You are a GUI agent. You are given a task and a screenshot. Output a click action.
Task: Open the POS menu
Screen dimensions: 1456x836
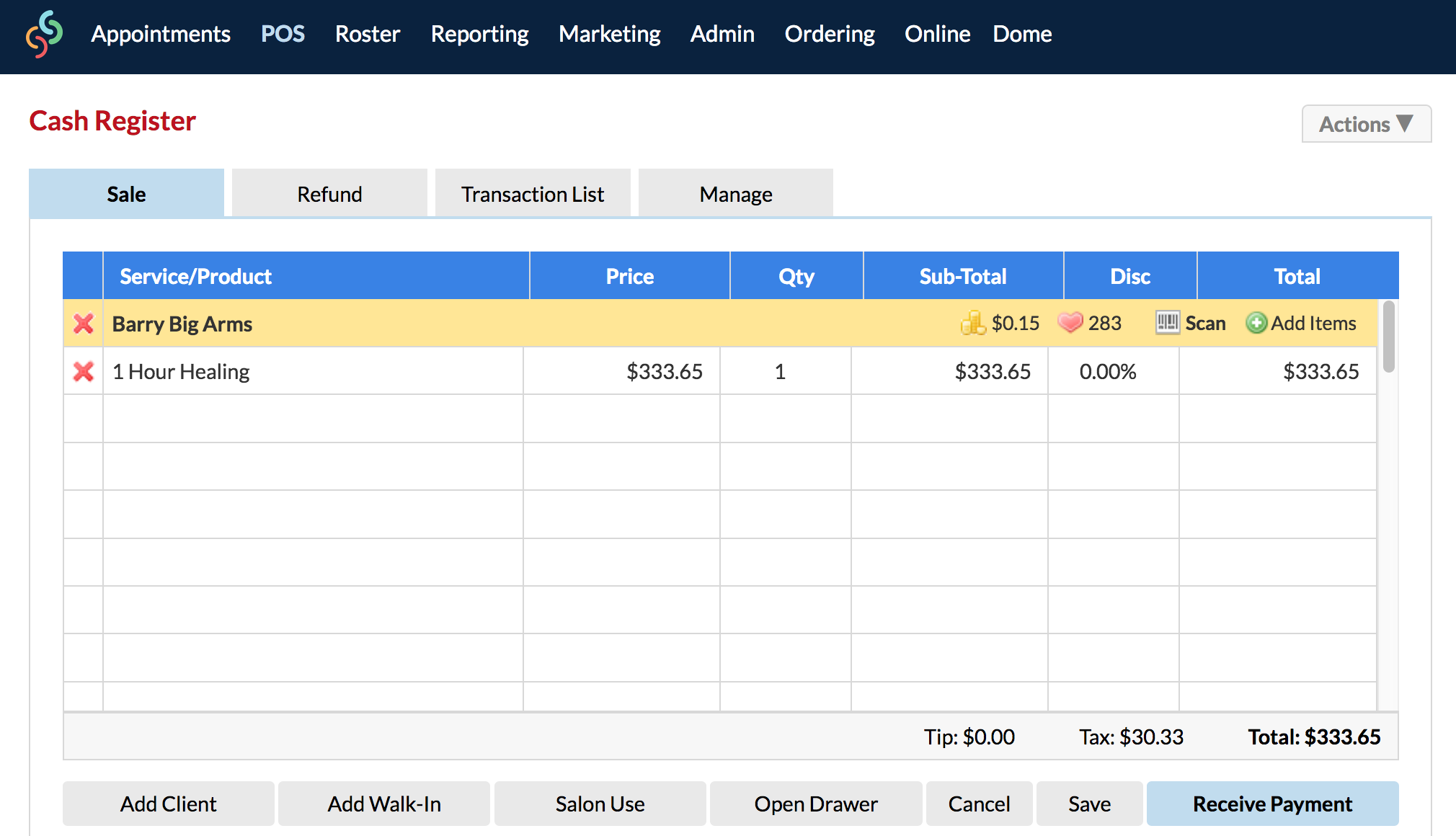[x=283, y=34]
